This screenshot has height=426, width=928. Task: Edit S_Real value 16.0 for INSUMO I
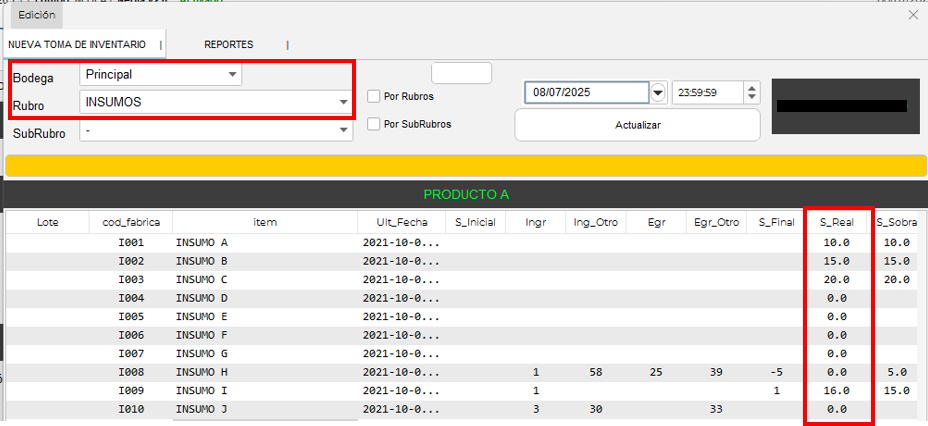835,390
